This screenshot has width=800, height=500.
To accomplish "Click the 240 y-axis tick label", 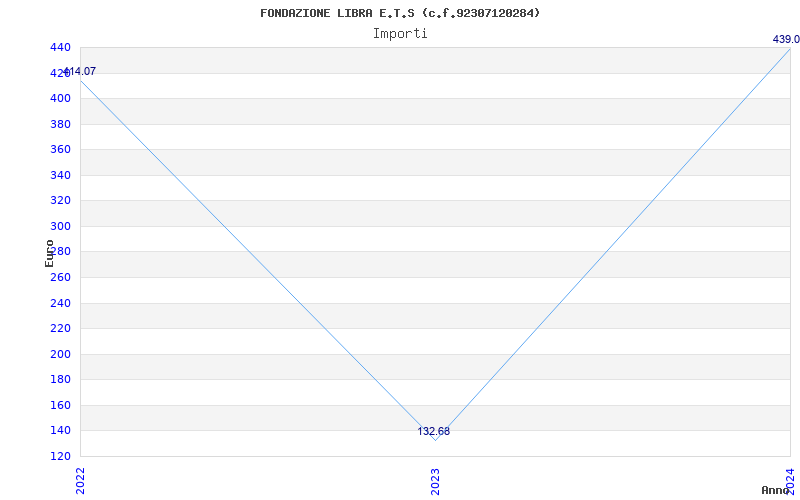I will [60, 303].
